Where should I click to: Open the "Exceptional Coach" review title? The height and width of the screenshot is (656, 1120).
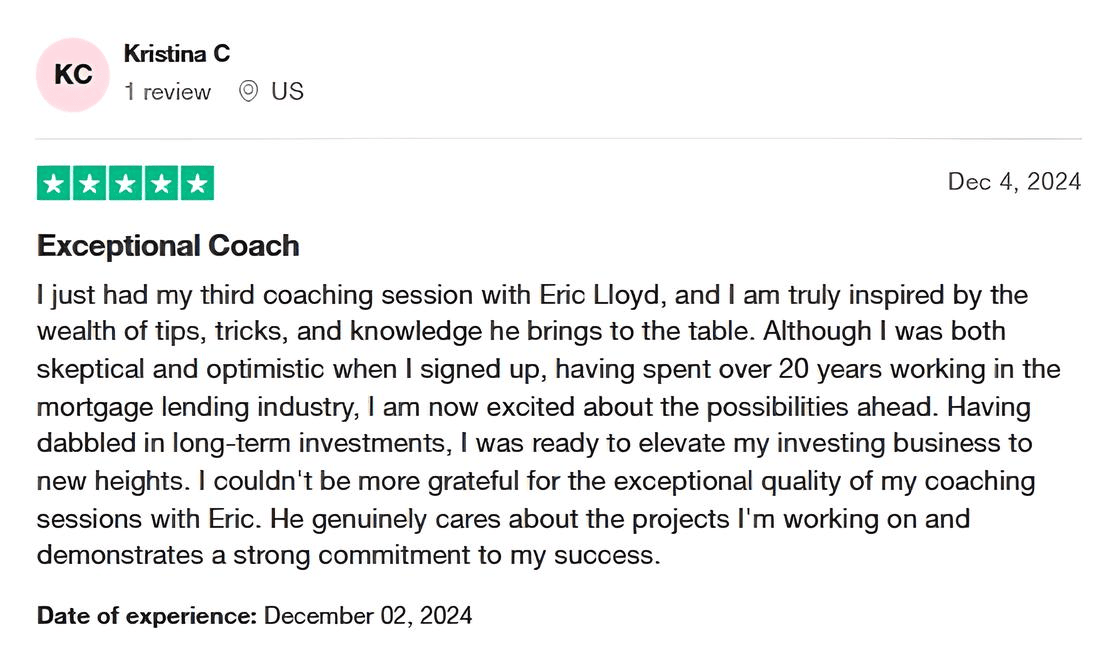[x=168, y=246]
